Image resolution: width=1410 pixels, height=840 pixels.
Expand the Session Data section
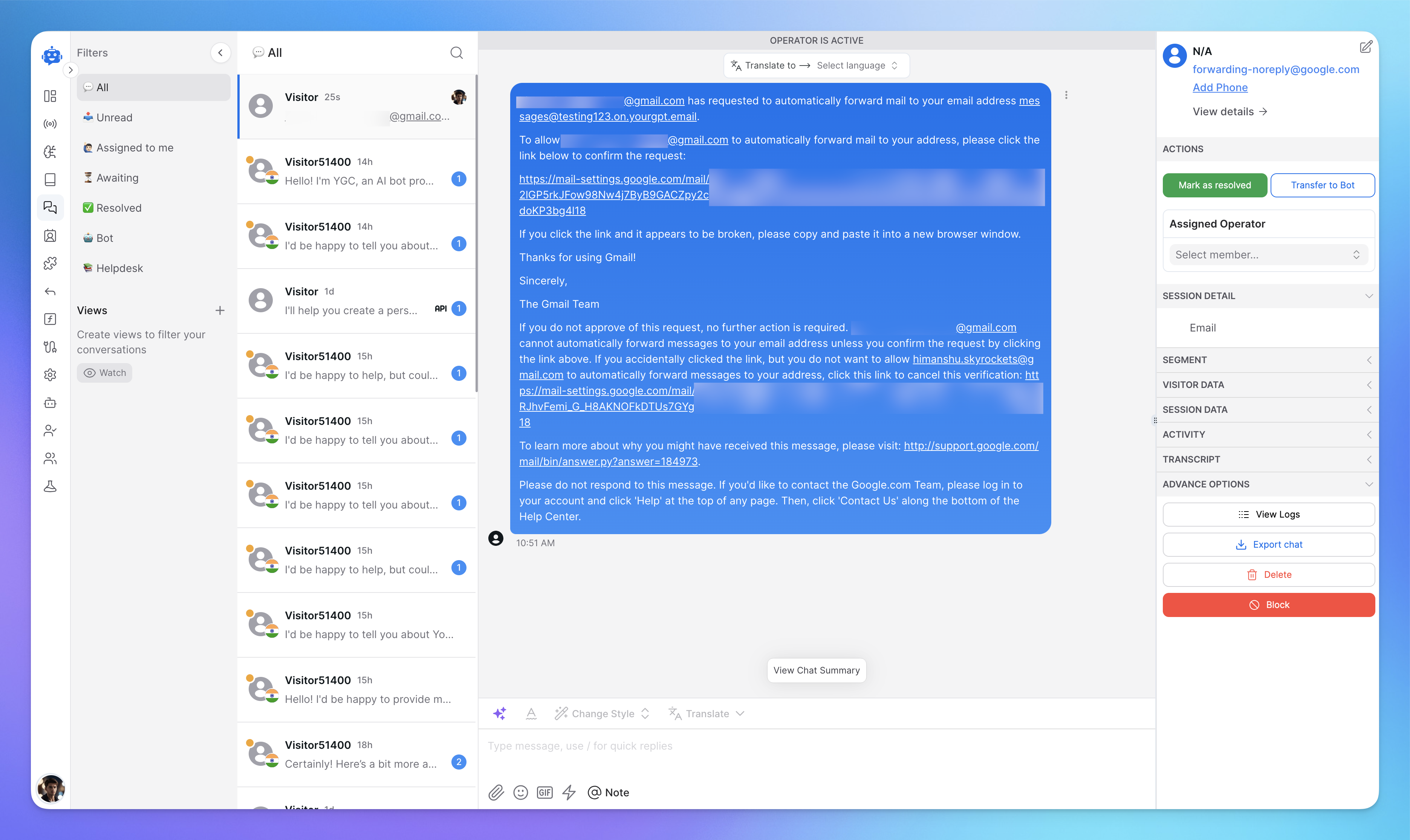(x=1267, y=410)
